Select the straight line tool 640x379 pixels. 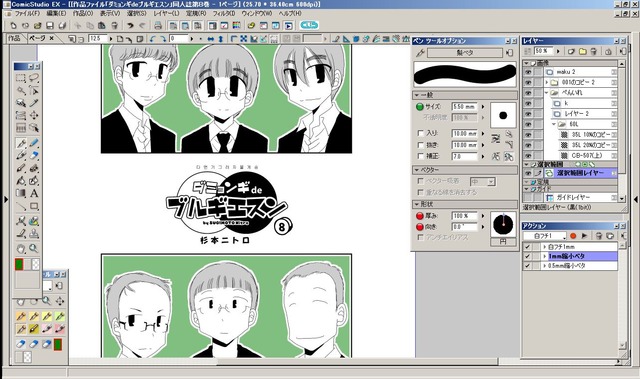click(21, 206)
